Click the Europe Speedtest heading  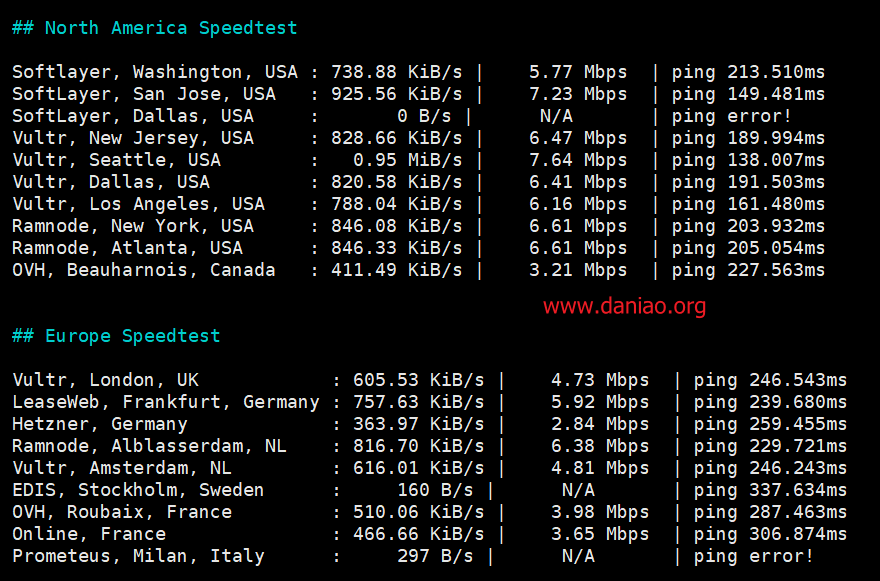tap(116, 336)
